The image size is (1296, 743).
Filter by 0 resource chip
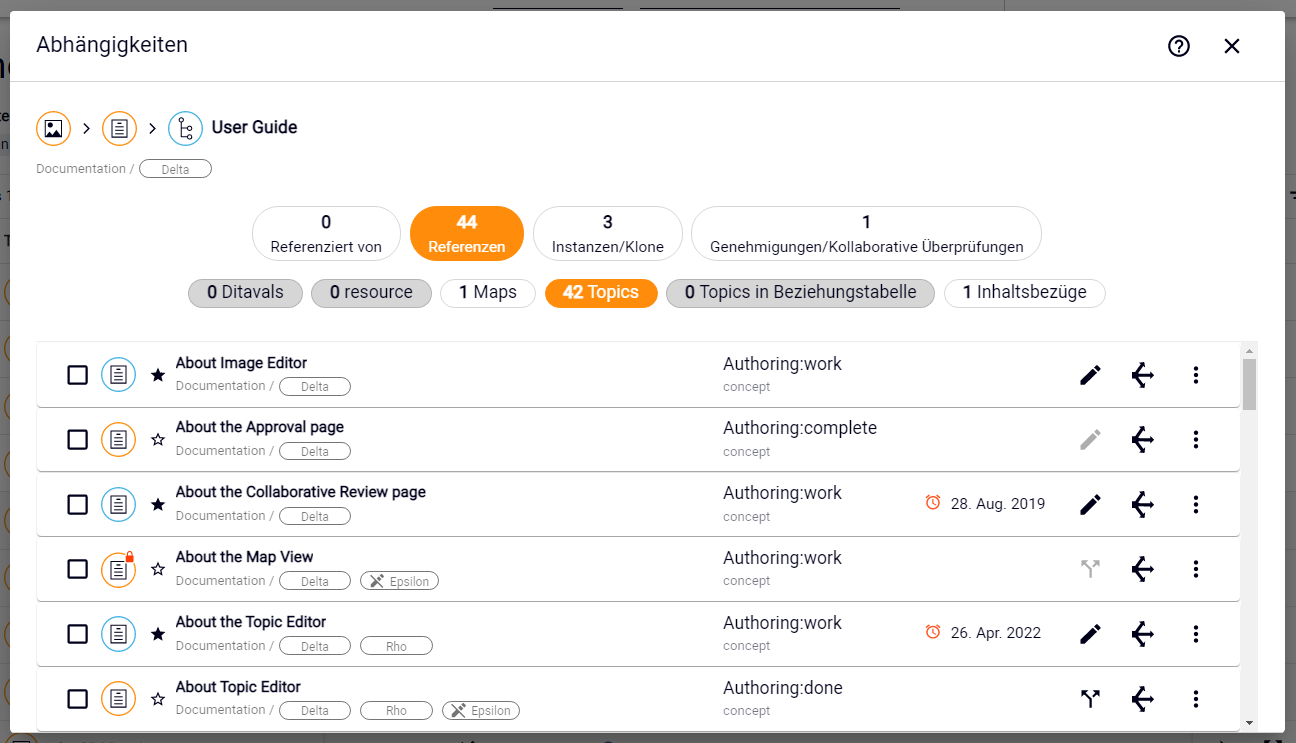click(371, 293)
